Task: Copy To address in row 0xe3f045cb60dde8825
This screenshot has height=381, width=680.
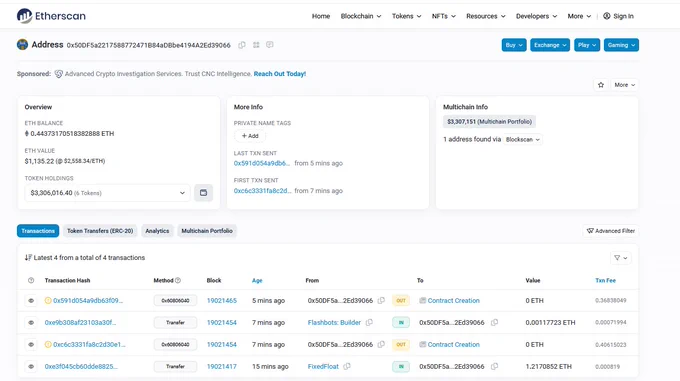Action: pos(494,366)
